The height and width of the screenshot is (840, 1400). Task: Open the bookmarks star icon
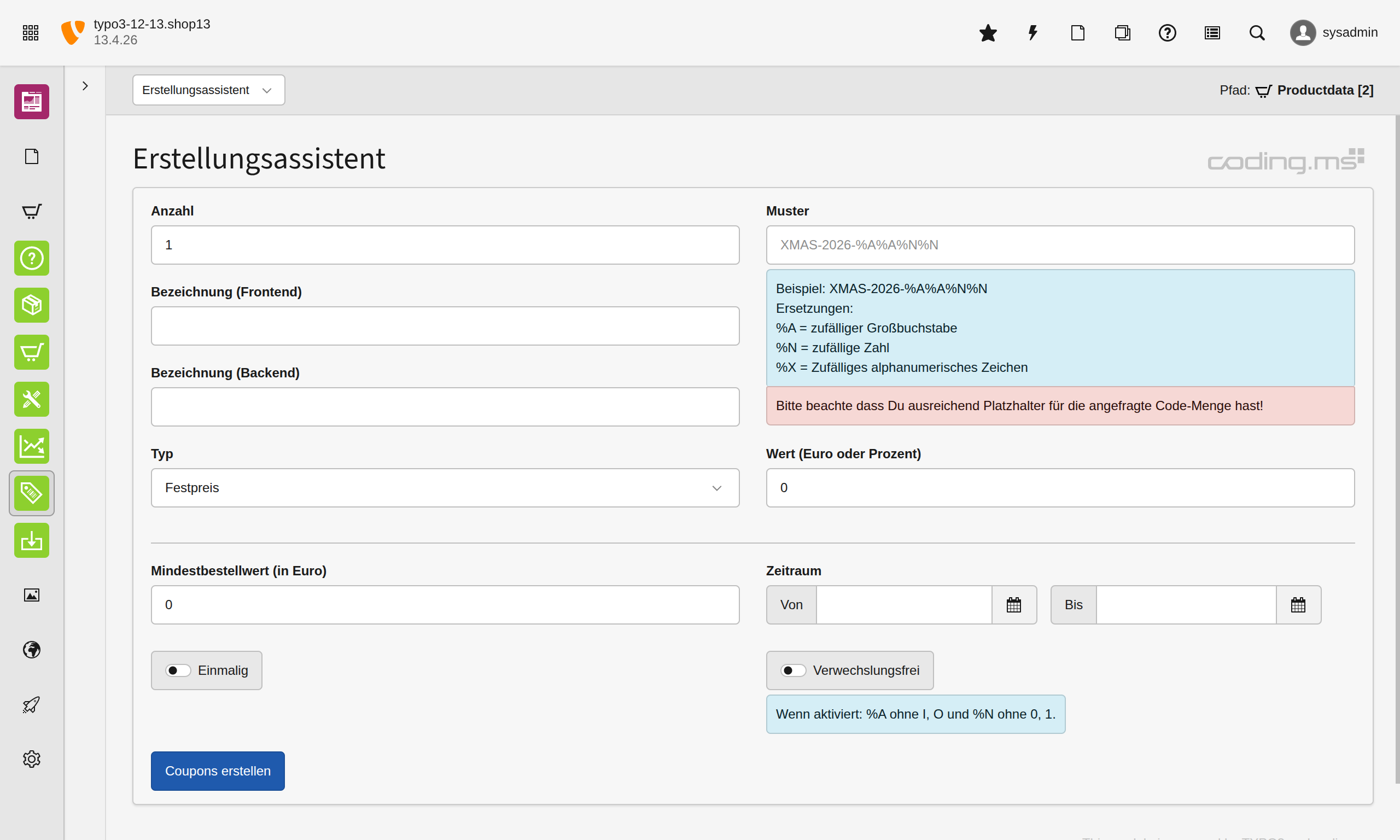[988, 33]
